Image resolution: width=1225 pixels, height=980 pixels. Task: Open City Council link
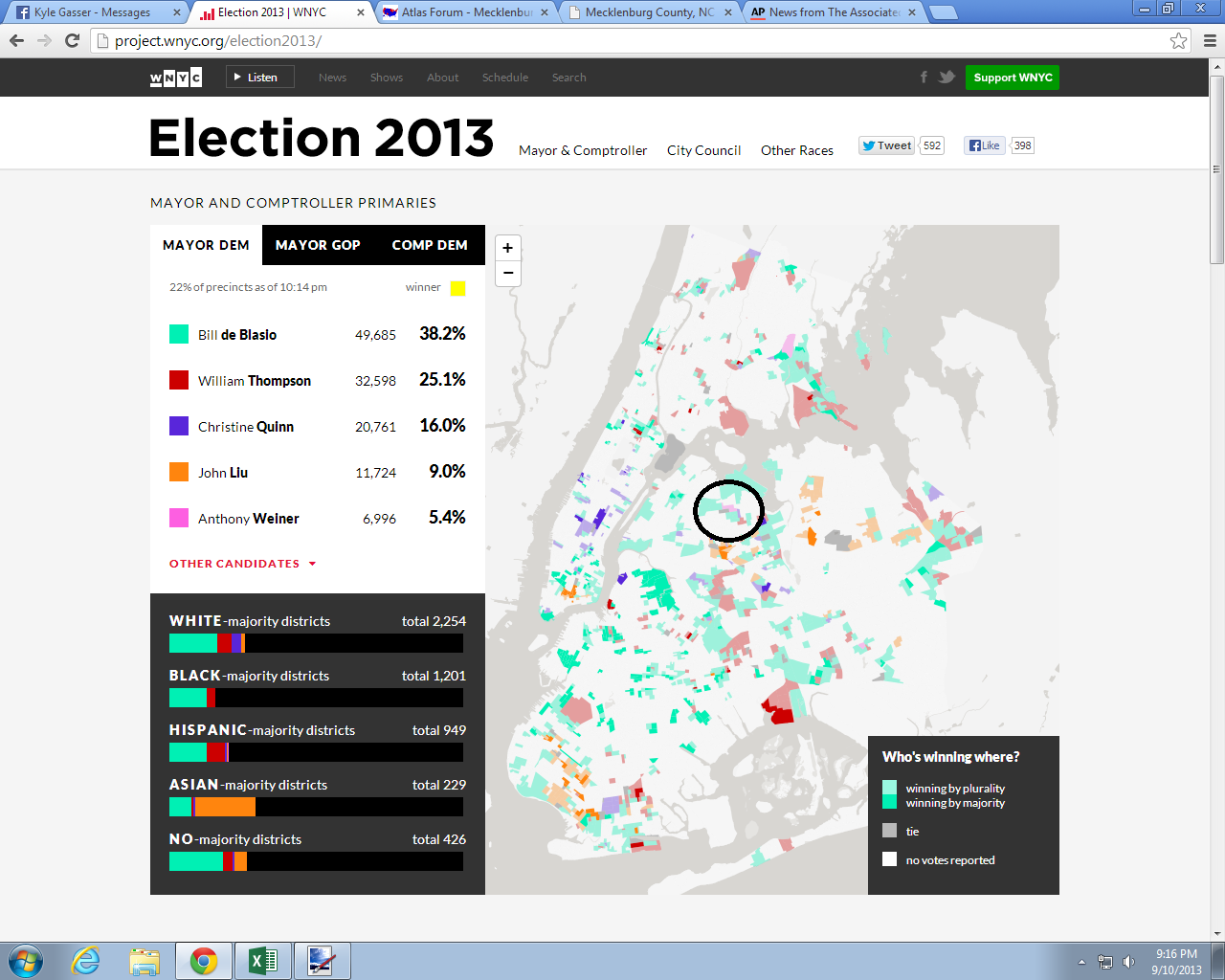pyautogui.click(x=703, y=150)
